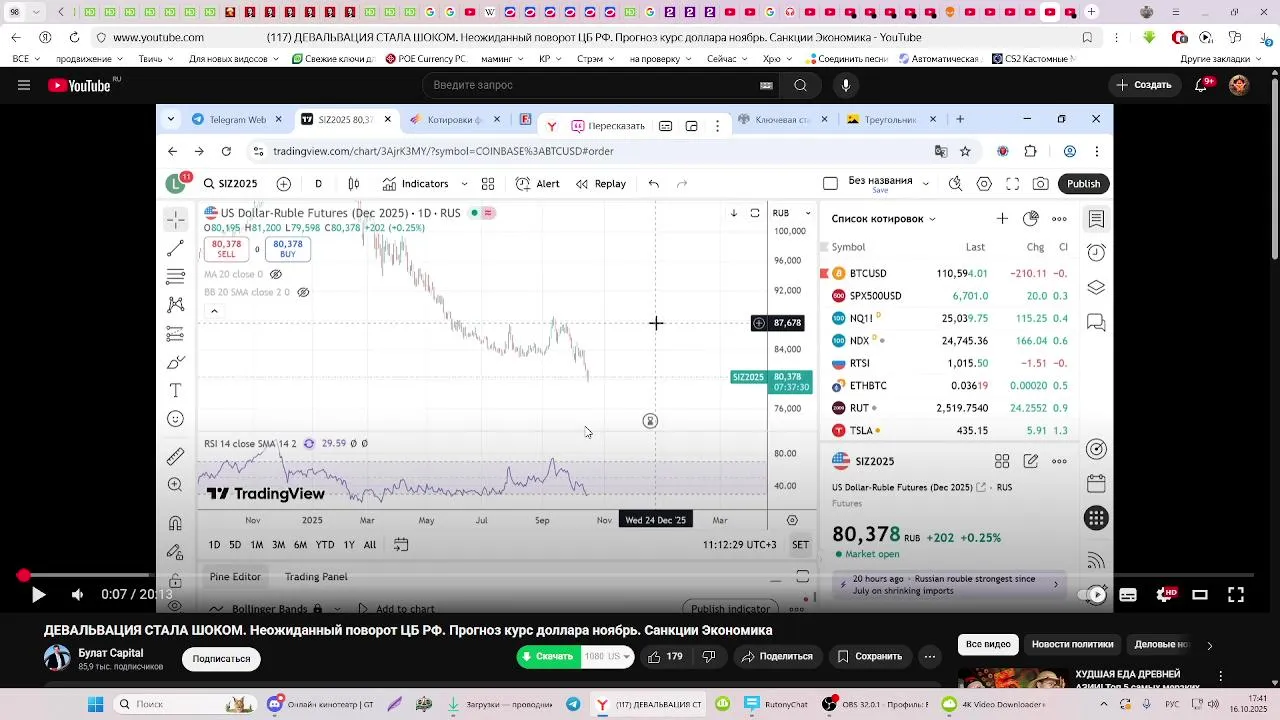Open the alerts clock panel icon
1280x720 pixels.
point(1096,252)
